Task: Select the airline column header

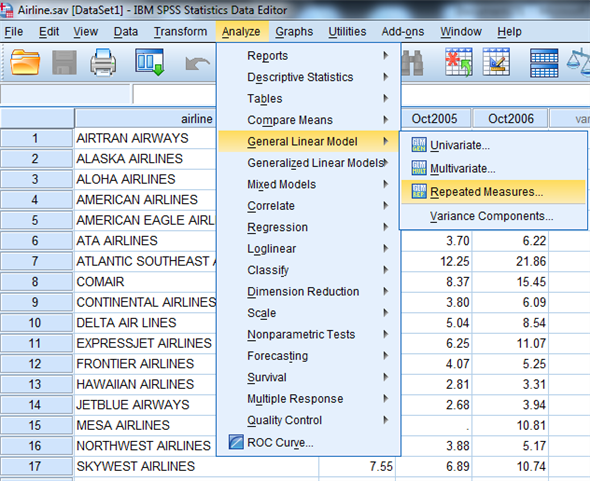Action: tap(145, 119)
